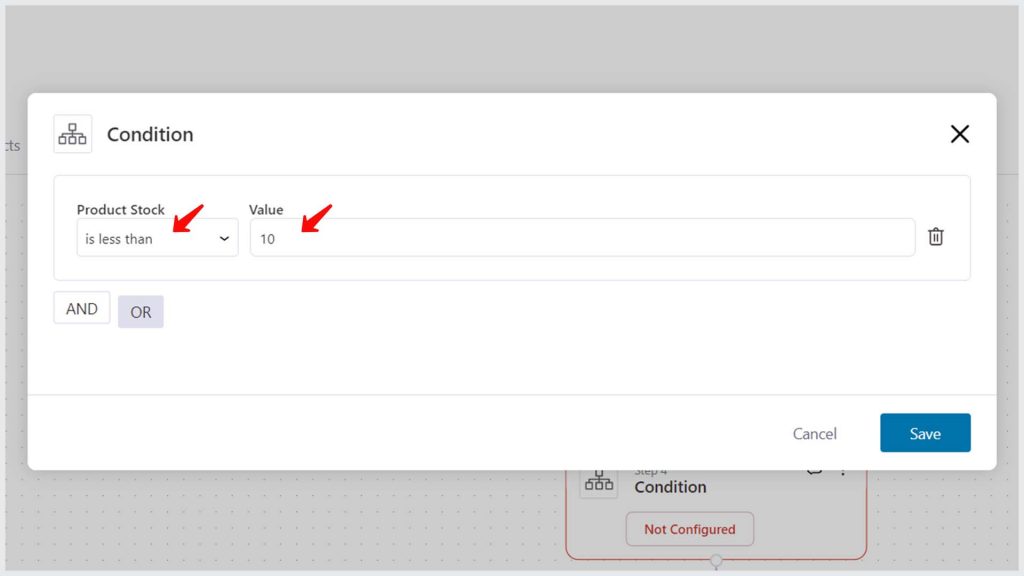Screen dimensions: 1024x576
Task: Click the Value field label
Action: [266, 210]
